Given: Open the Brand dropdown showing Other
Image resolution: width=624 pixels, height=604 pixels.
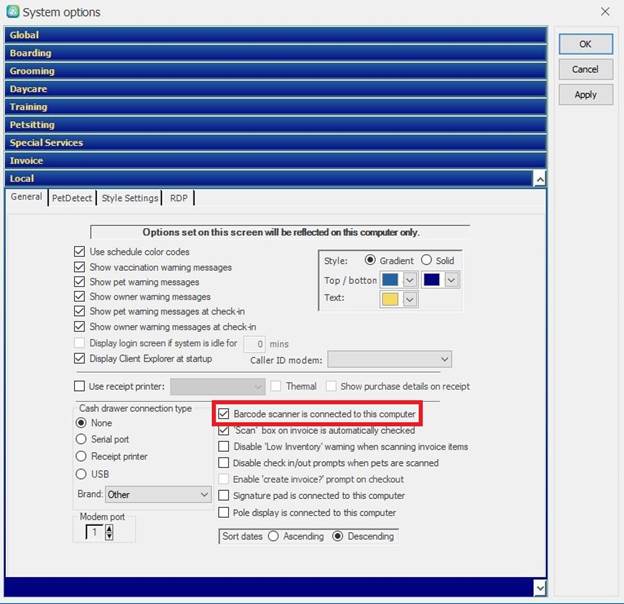Looking at the screenshot, I should click(x=203, y=494).
